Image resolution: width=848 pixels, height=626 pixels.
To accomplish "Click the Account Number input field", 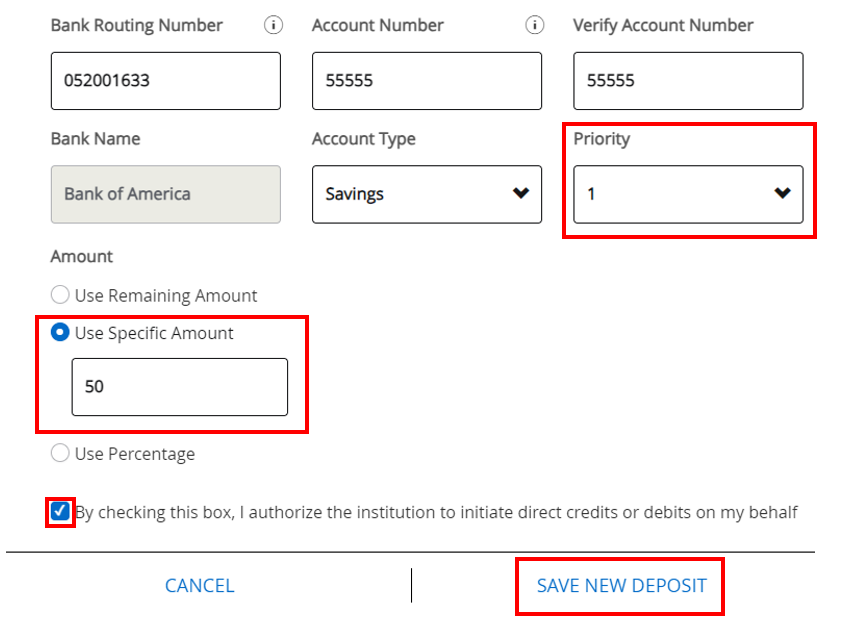I will pyautogui.click(x=427, y=80).
